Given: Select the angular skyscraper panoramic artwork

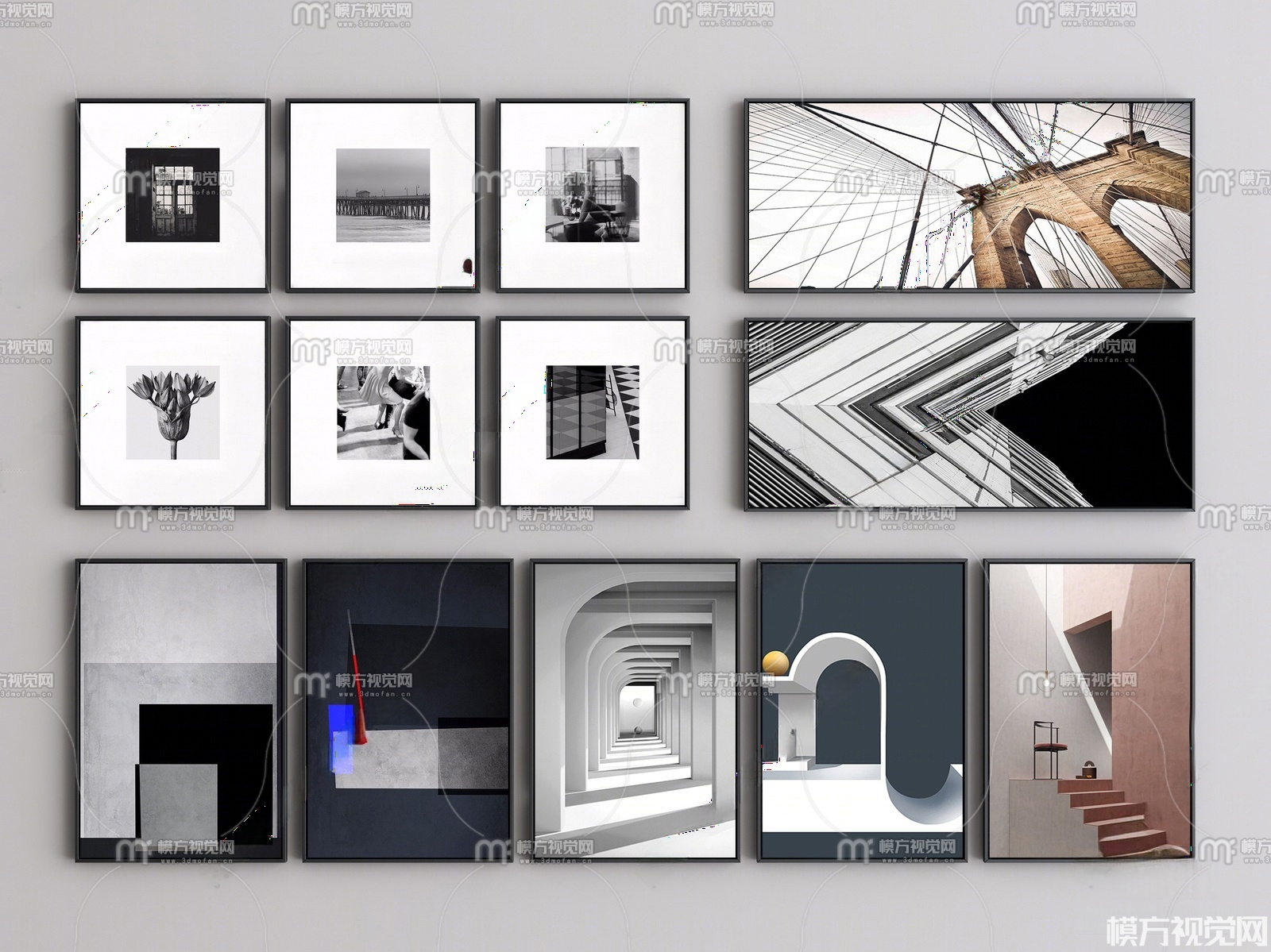Looking at the screenshot, I should (x=968, y=414).
